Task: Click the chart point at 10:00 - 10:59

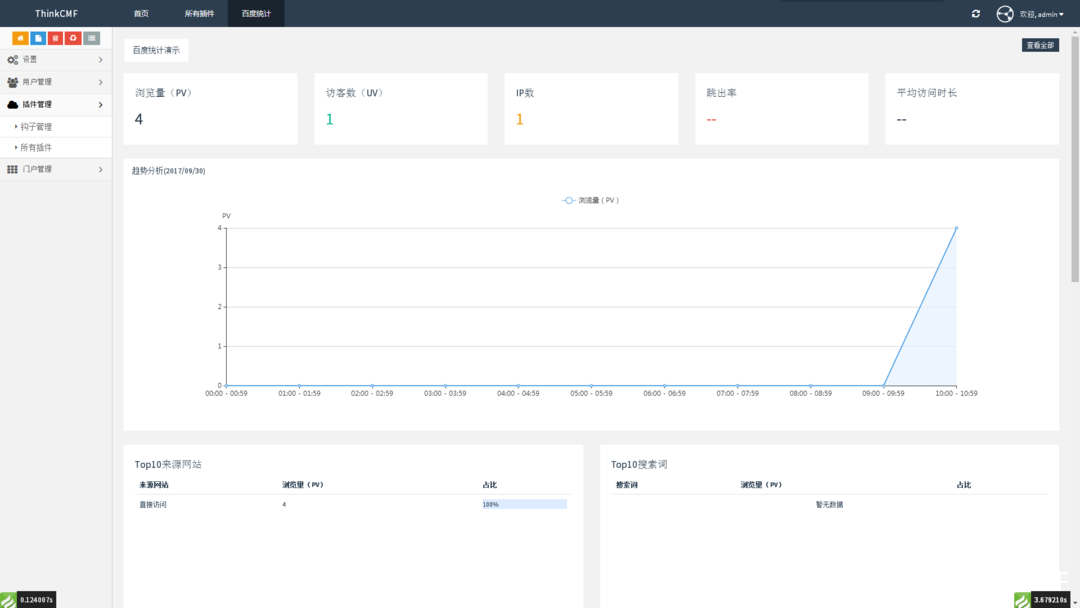Action: 956,228
